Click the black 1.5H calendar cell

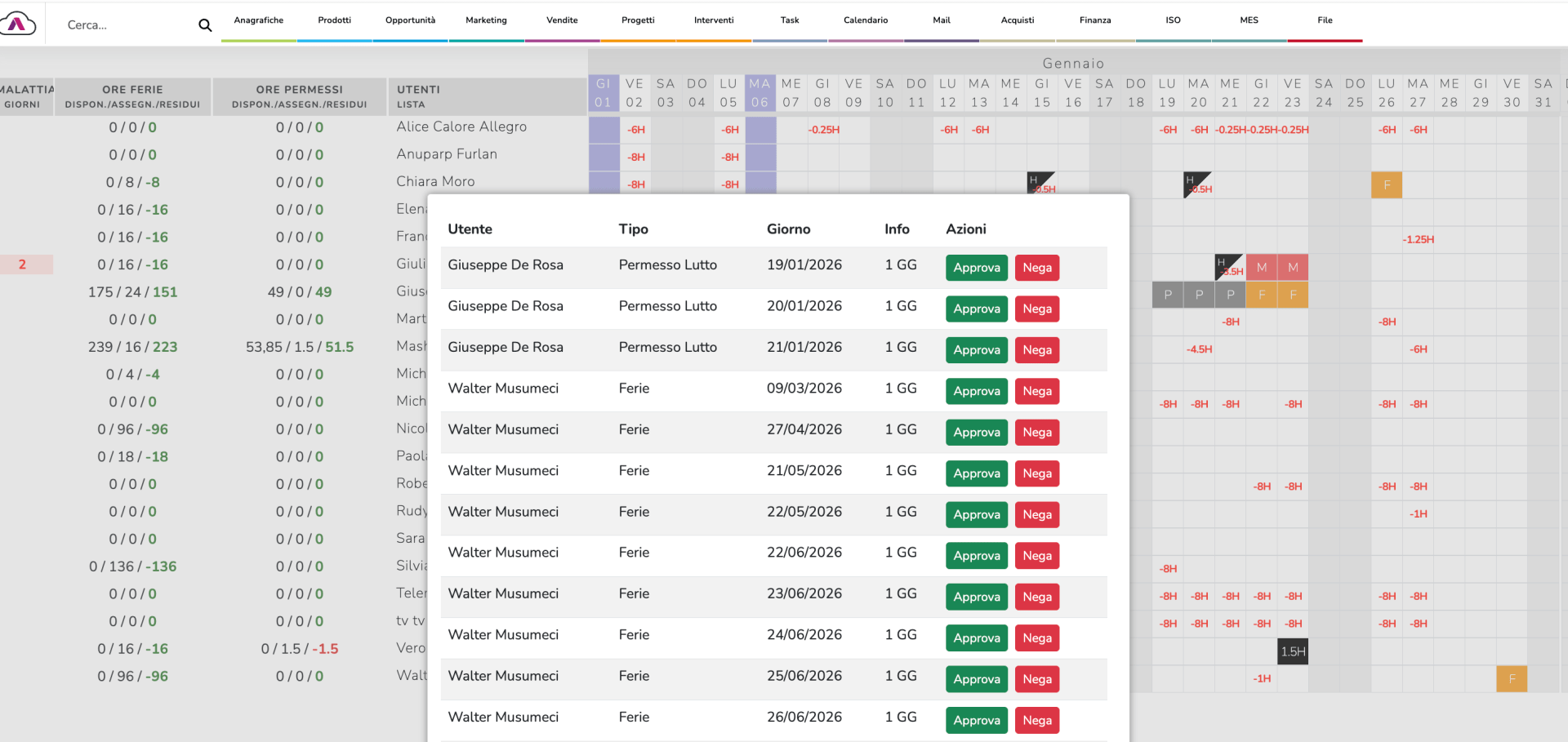coord(1292,651)
